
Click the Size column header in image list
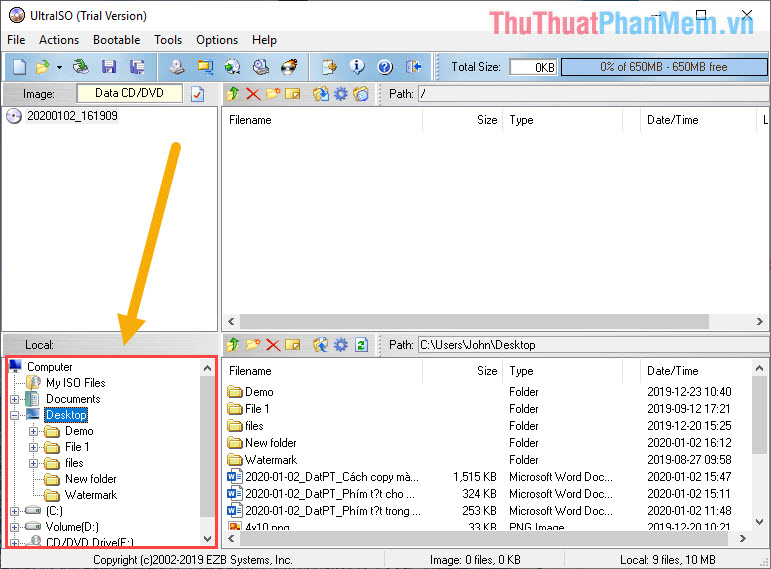462,120
